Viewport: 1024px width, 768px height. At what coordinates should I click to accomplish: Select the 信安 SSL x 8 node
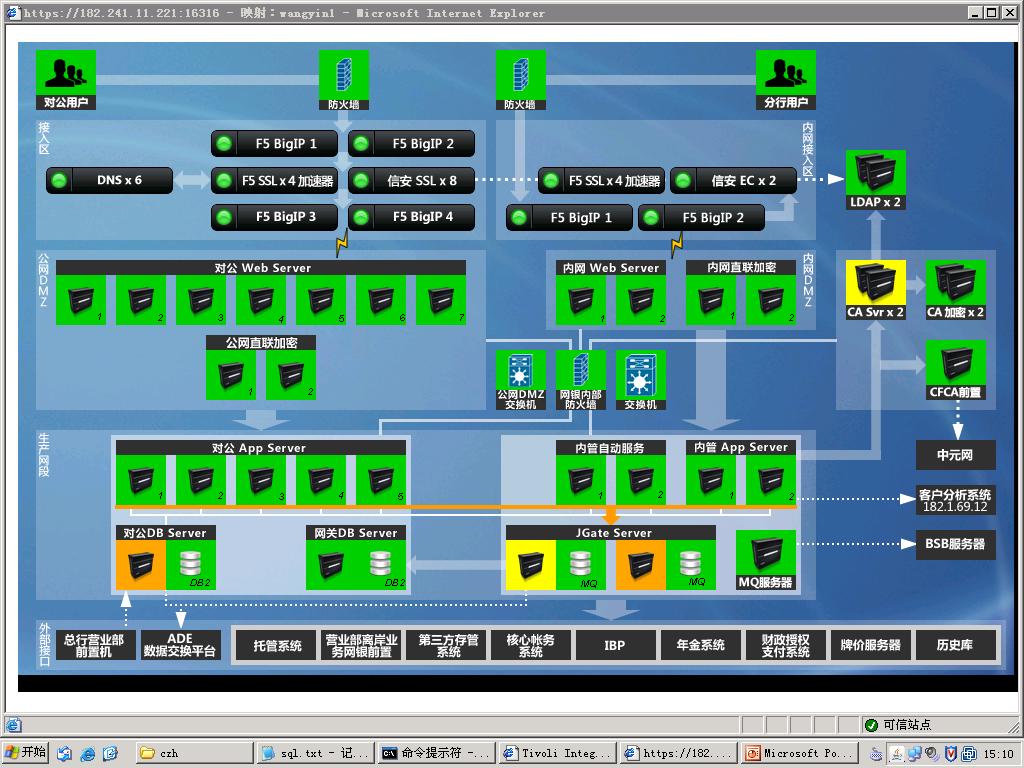point(411,181)
